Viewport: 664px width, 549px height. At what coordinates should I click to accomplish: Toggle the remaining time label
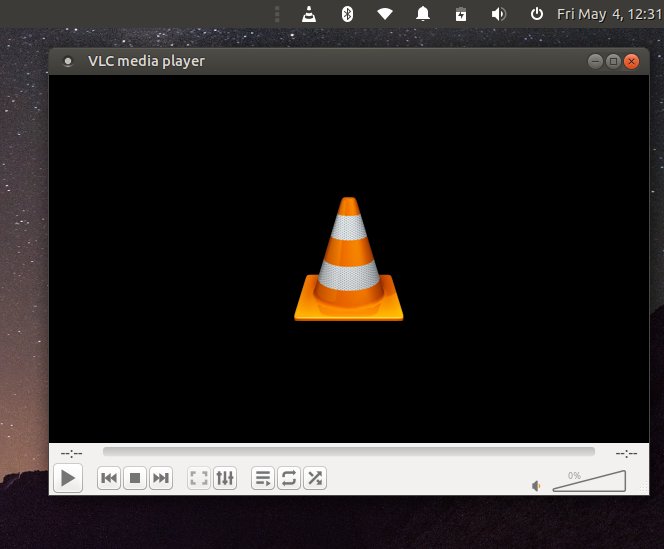626,454
